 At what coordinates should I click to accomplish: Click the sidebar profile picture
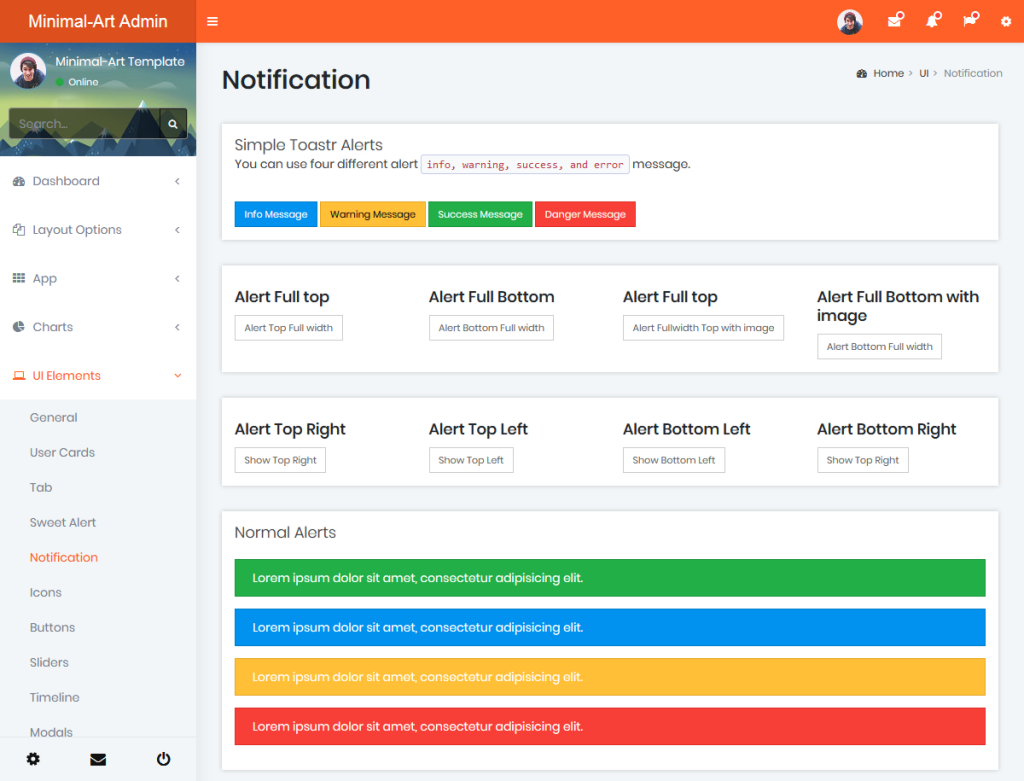[x=28, y=71]
